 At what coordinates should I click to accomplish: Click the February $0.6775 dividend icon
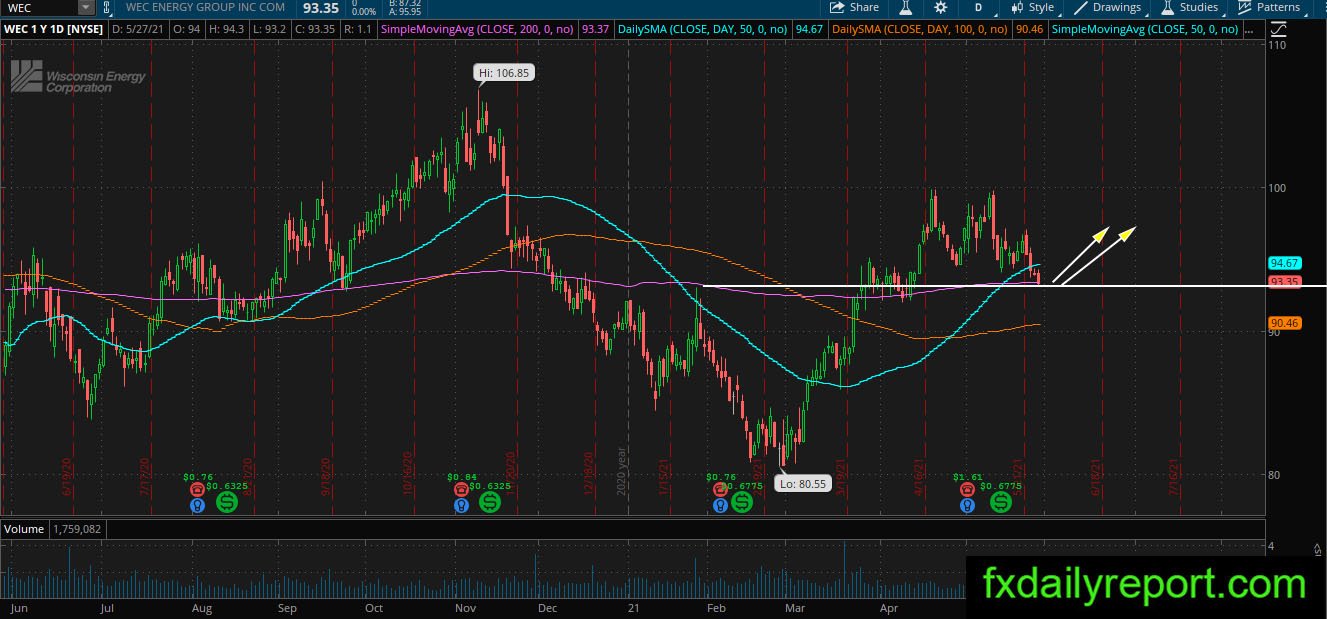coord(742,502)
